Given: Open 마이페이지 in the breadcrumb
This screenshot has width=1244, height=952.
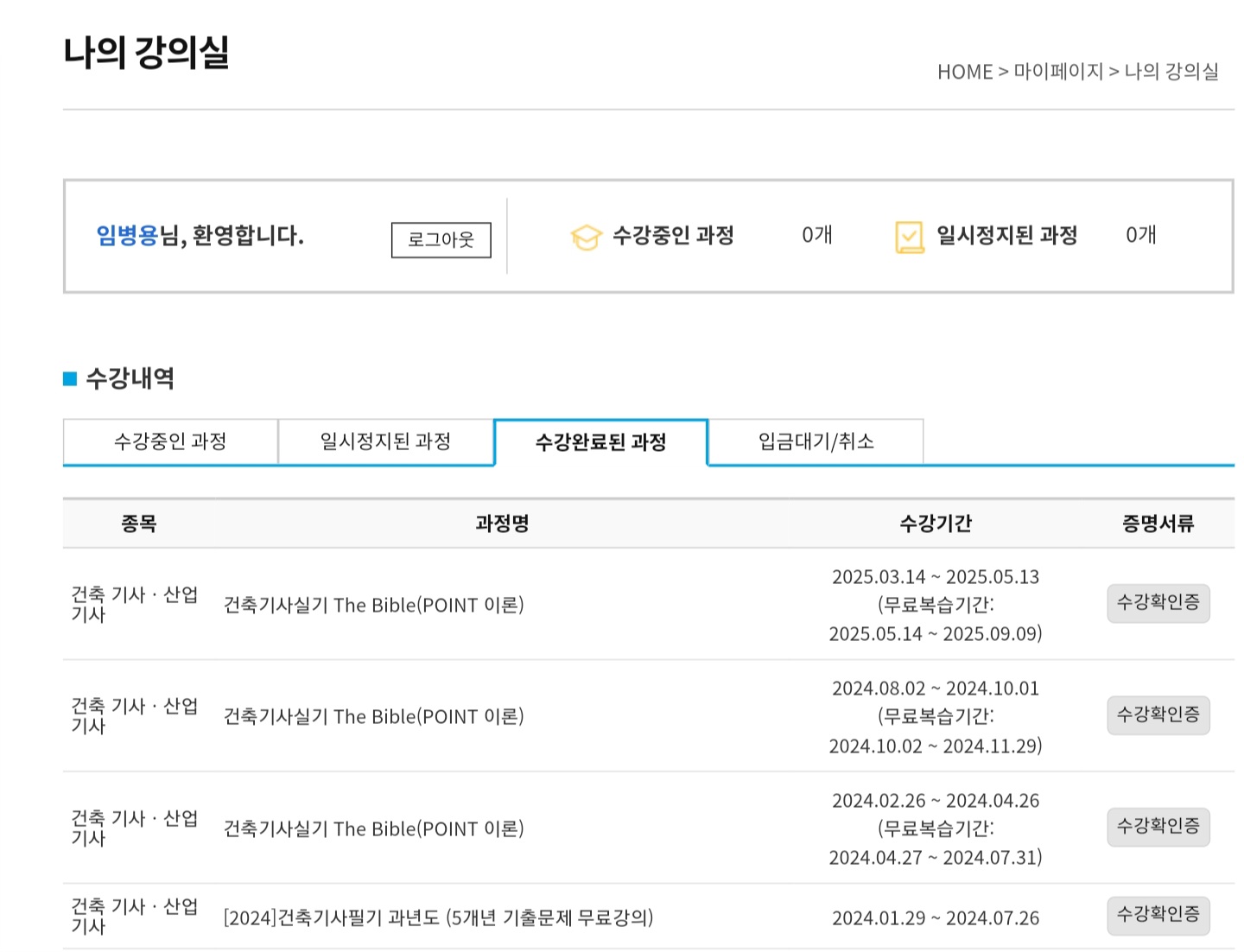Looking at the screenshot, I should pos(1058,72).
